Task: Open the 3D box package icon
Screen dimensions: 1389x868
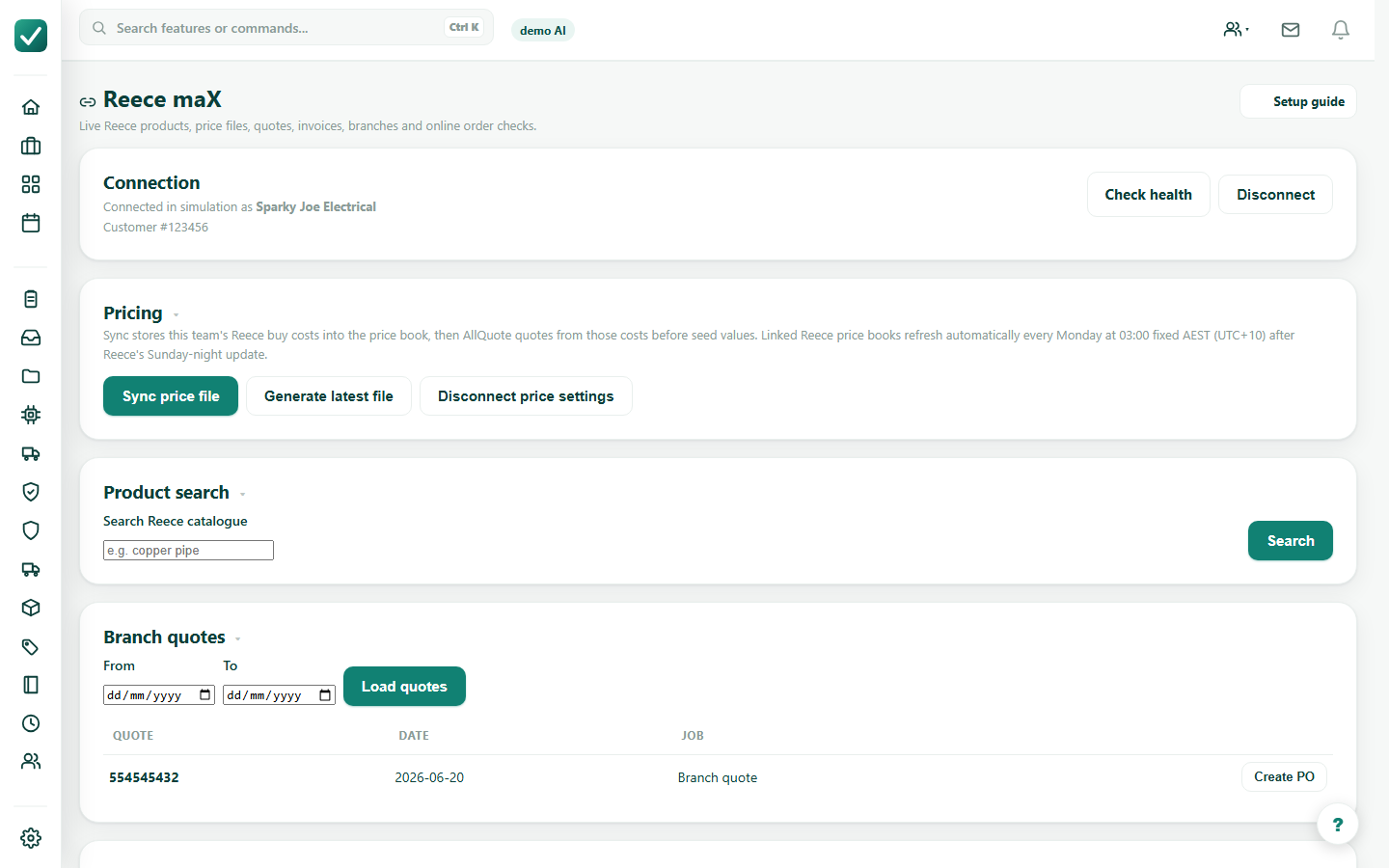Action: coord(31,608)
